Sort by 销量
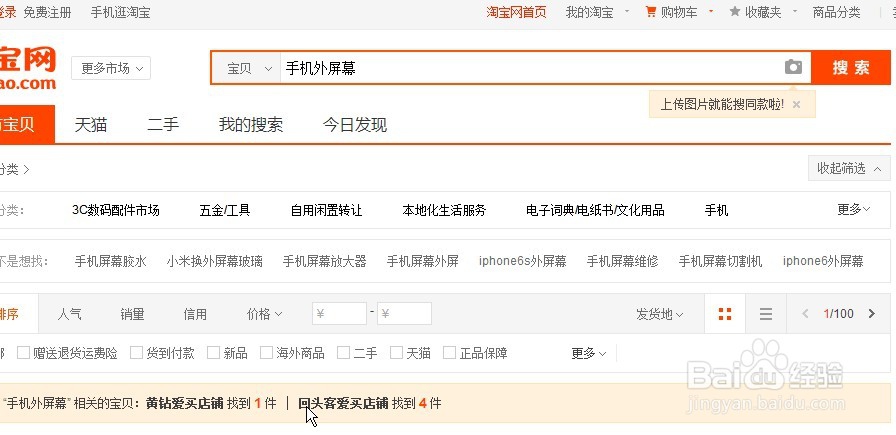Screen dimensions: 896x435 coord(132,314)
